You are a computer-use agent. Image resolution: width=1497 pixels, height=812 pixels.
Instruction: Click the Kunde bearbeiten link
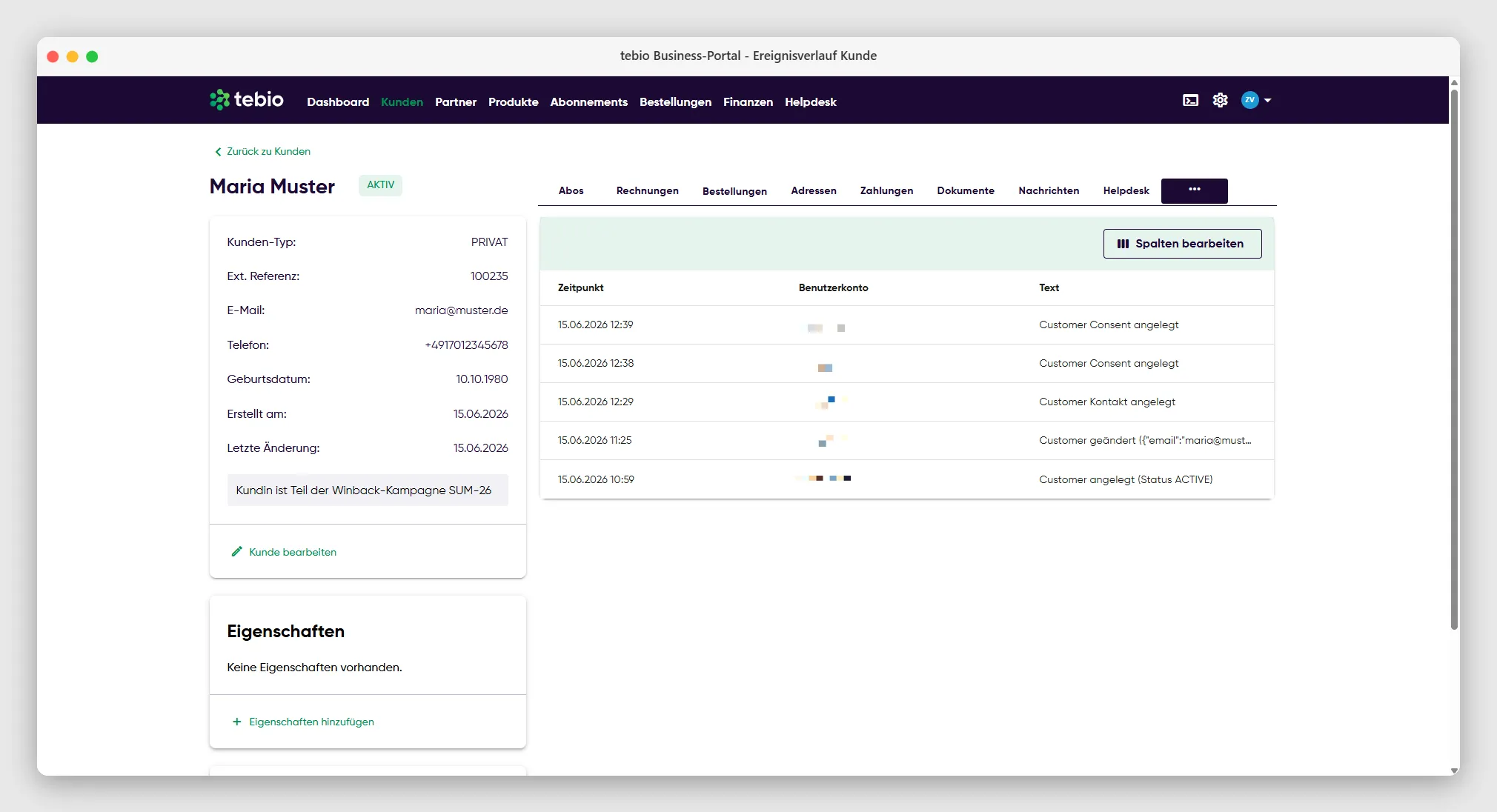(x=285, y=552)
